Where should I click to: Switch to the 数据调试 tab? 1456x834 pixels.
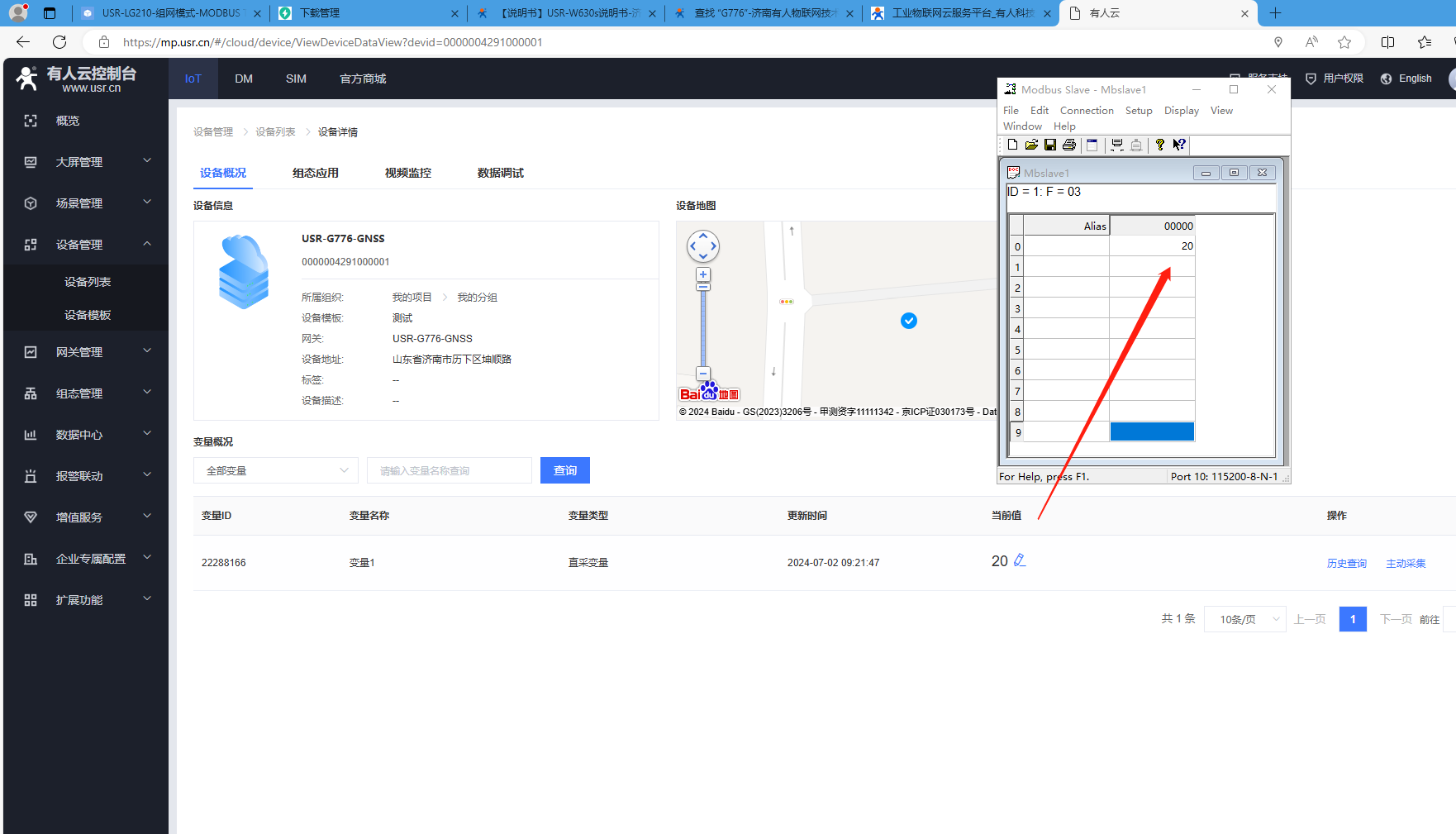tap(500, 173)
